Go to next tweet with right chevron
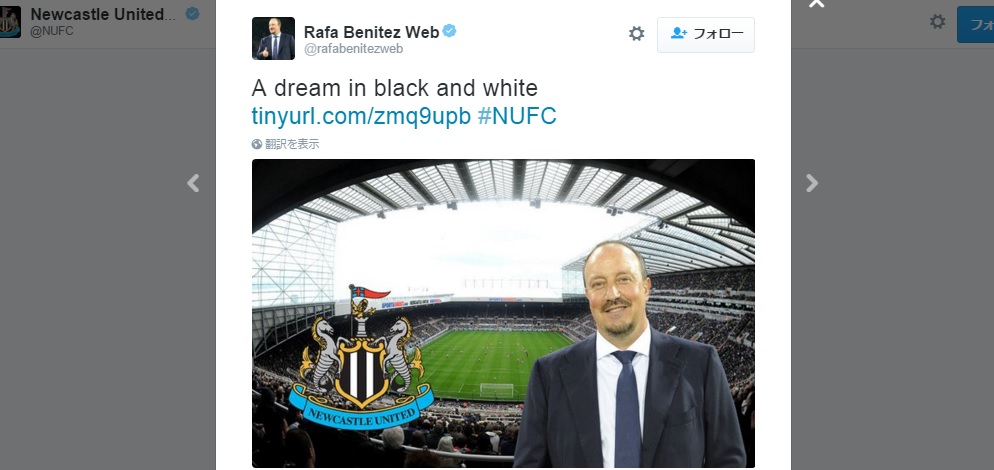This screenshot has width=994, height=470. [x=811, y=183]
